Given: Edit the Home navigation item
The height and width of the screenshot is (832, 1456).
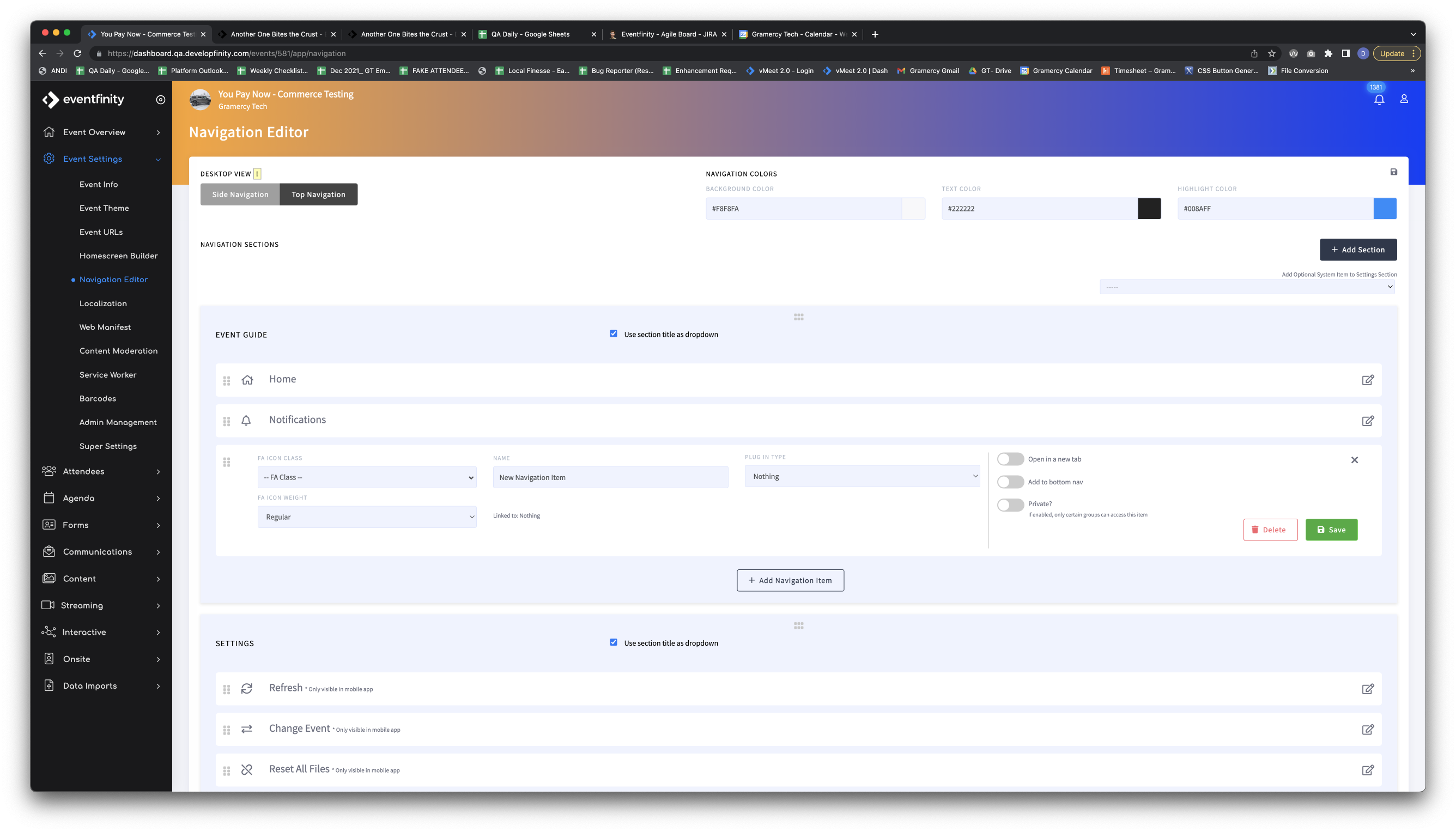Looking at the screenshot, I should click(x=1367, y=380).
